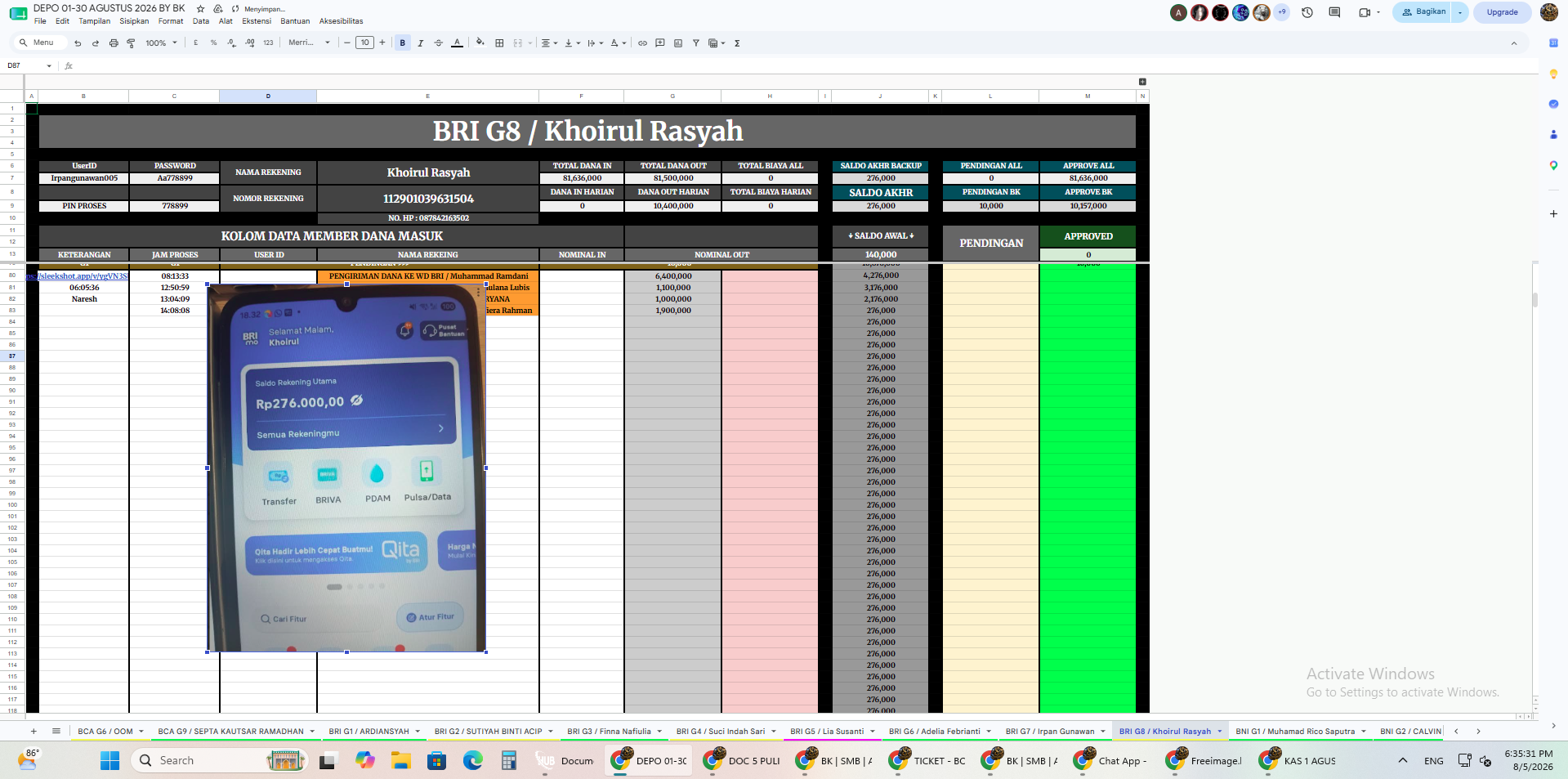
Task: Open Calculator from the taskbar
Action: [509, 761]
